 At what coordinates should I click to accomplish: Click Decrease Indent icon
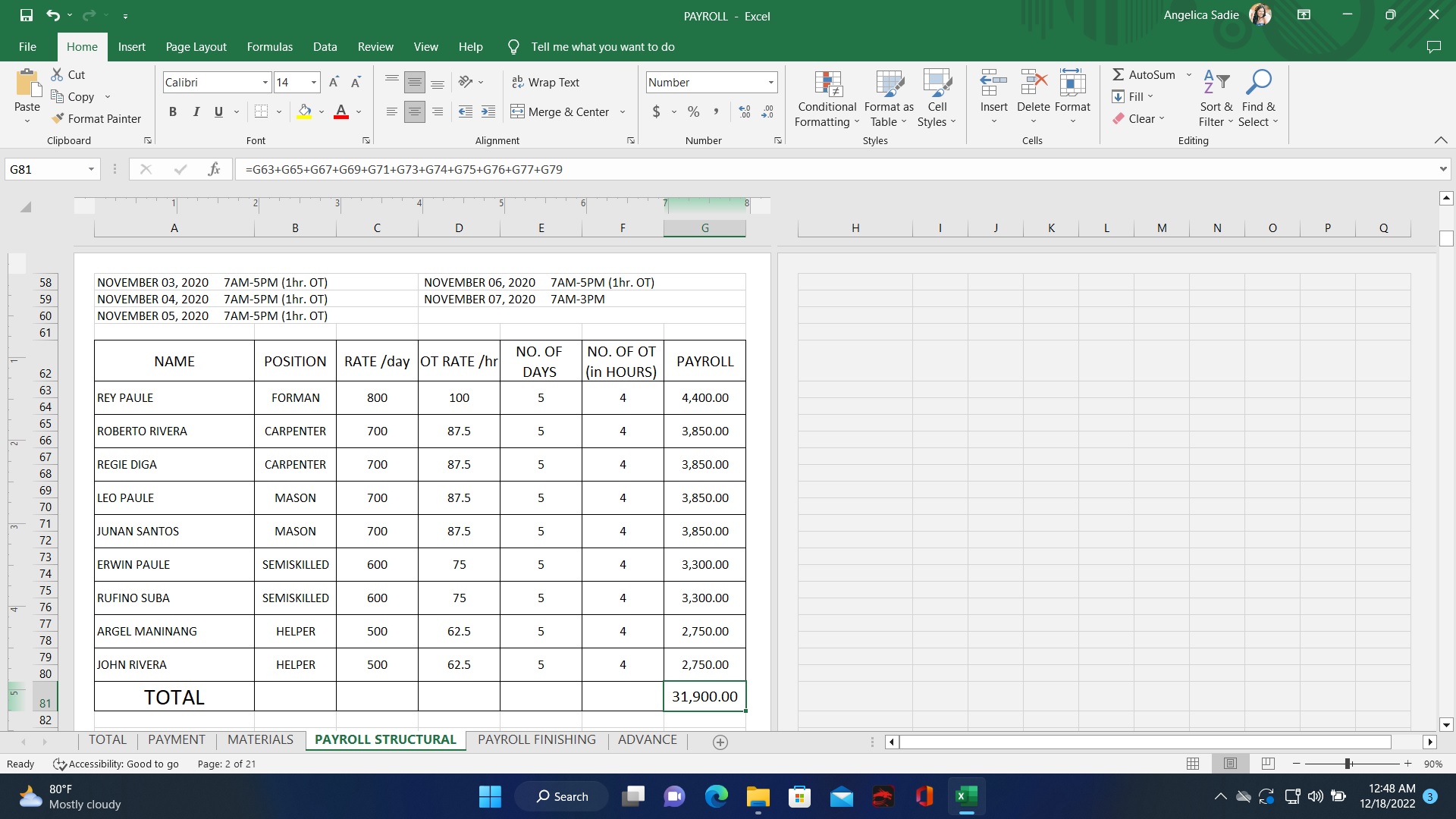(x=466, y=111)
